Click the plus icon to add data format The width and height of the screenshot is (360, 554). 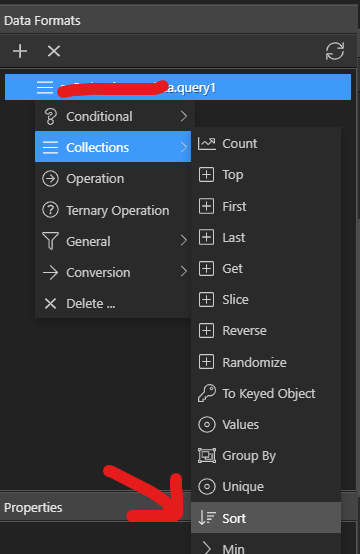click(20, 51)
